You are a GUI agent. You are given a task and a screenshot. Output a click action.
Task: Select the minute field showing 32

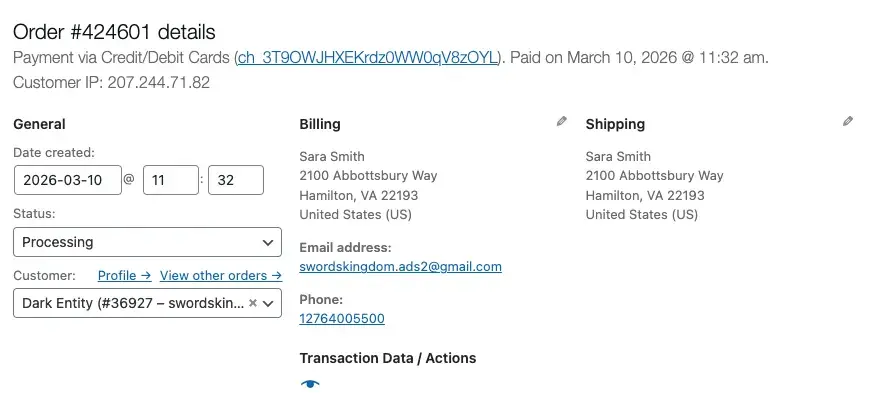click(235, 180)
